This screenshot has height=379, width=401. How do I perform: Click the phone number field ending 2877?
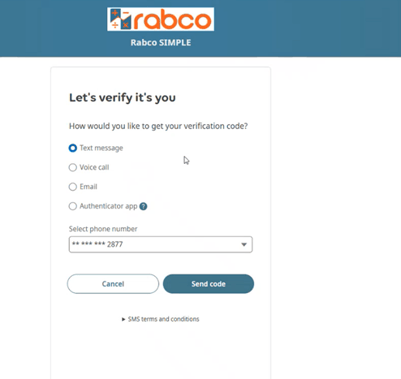[x=161, y=245]
